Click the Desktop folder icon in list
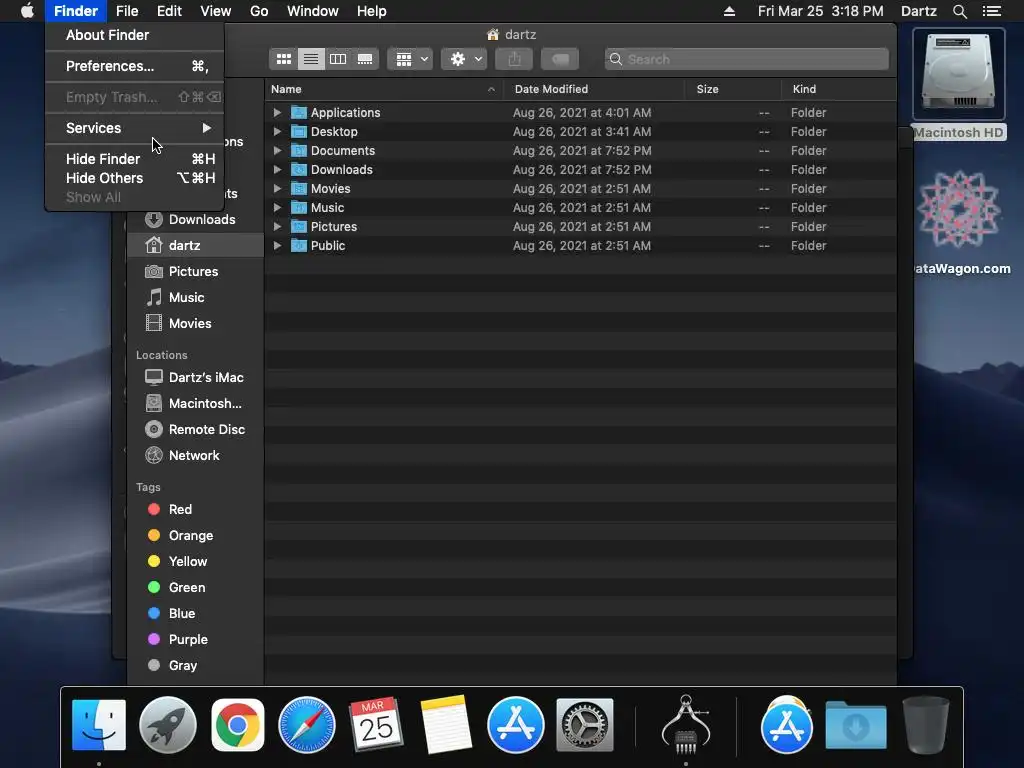 (298, 131)
